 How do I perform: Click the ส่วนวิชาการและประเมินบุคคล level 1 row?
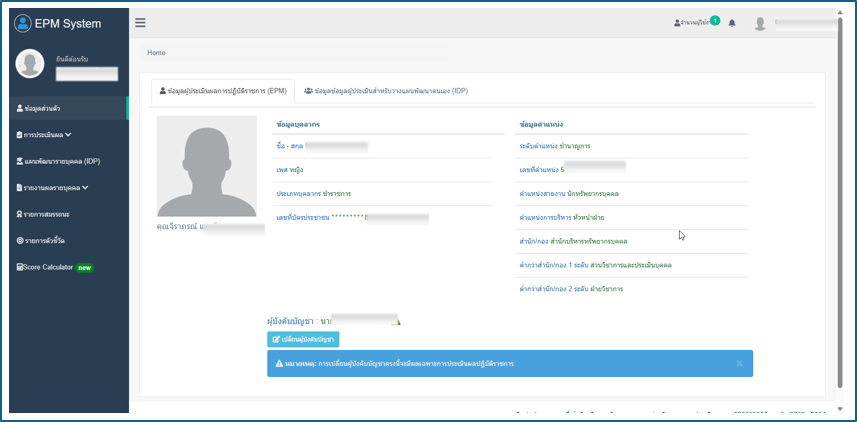(633, 265)
